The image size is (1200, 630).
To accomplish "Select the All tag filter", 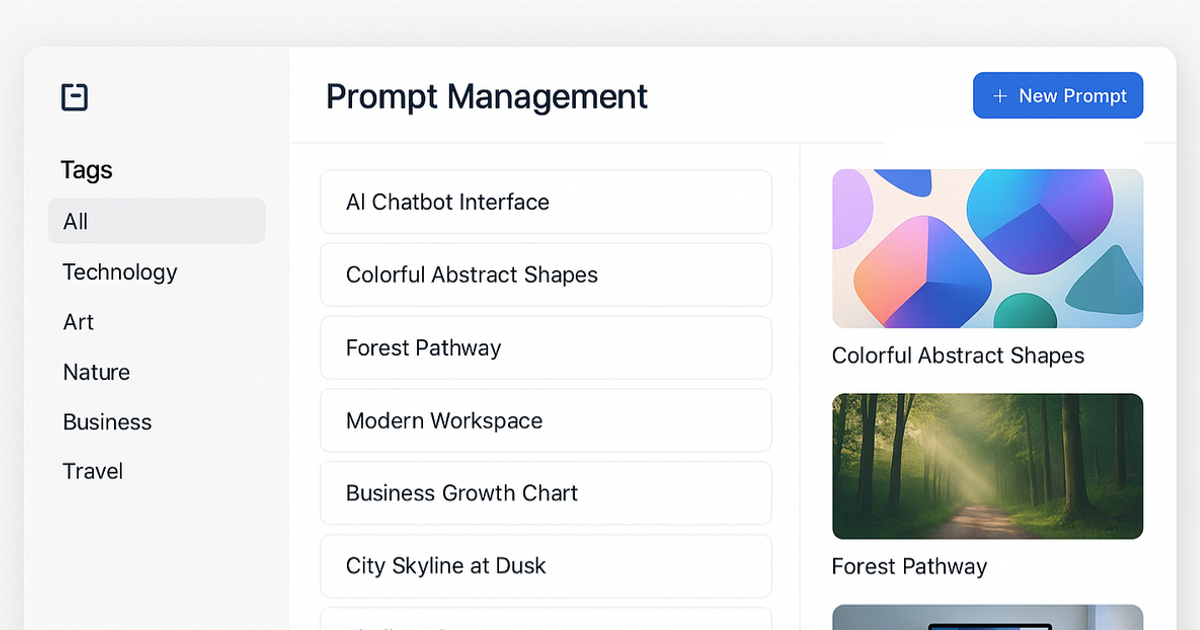I will point(157,221).
